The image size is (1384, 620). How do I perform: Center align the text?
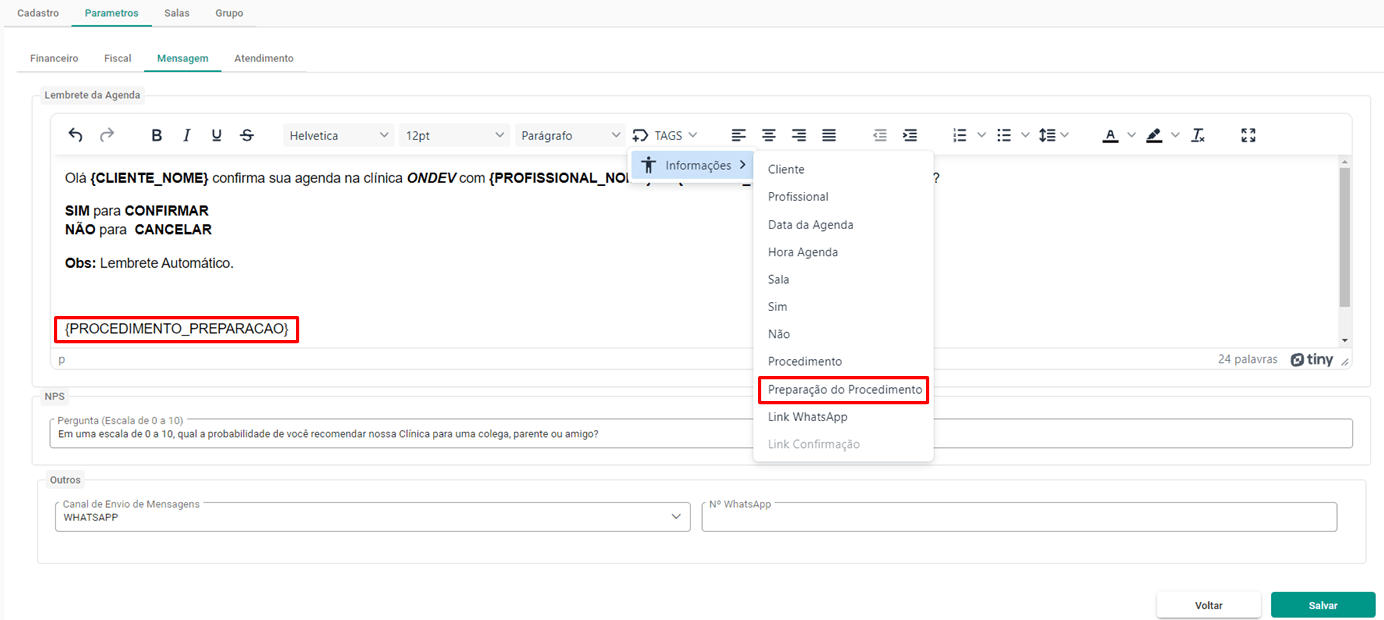(769, 135)
